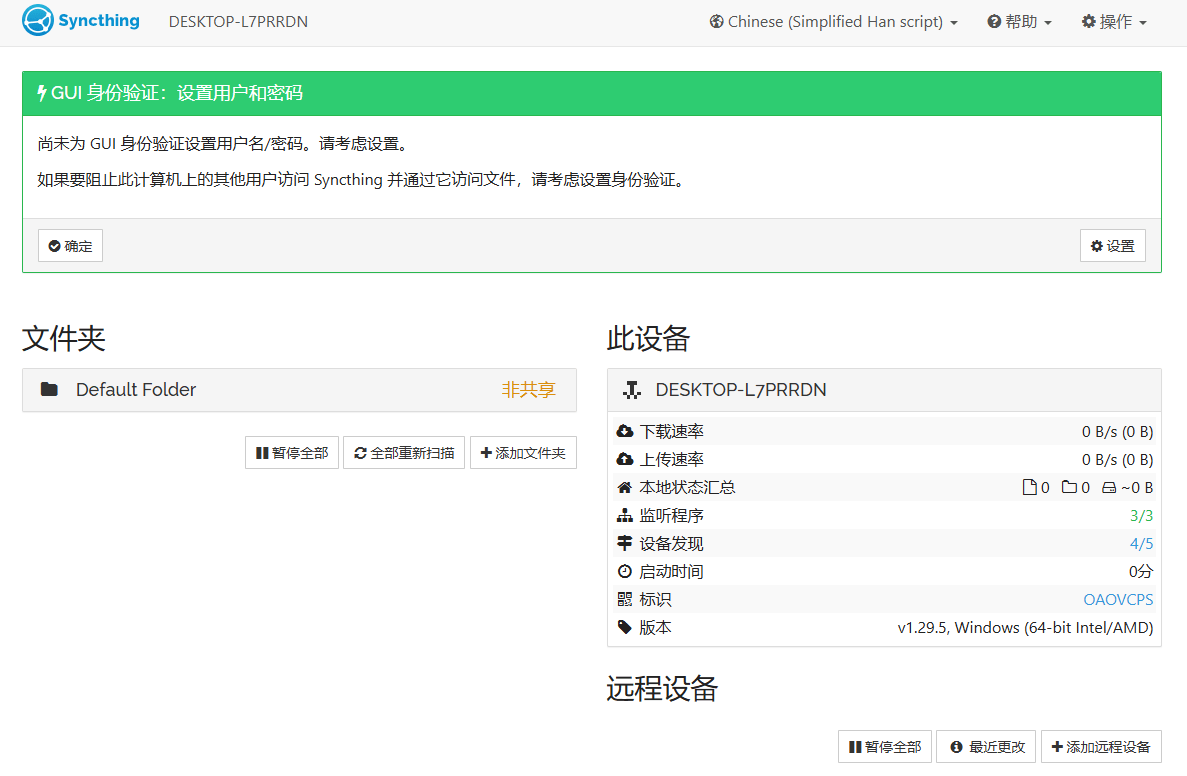Expand the Default Folder entry
This screenshot has width=1187, height=776.
(135, 390)
